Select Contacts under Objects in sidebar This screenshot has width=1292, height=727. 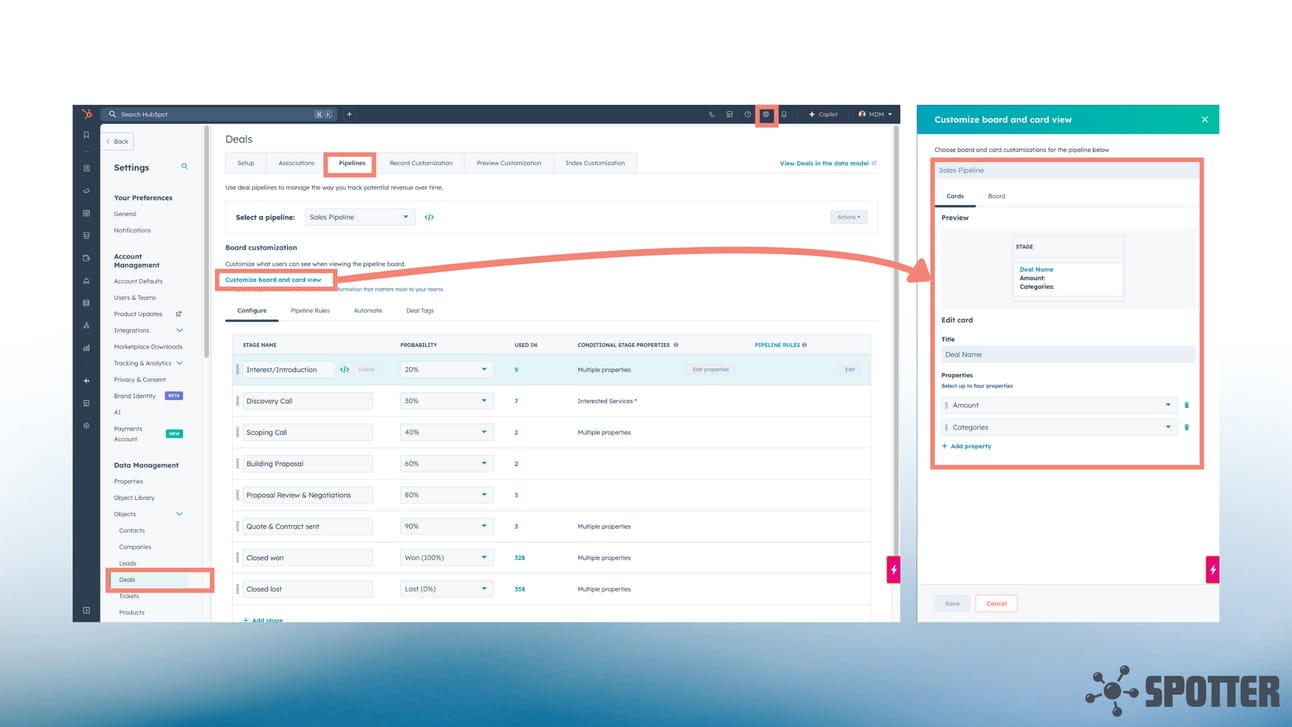tap(132, 531)
